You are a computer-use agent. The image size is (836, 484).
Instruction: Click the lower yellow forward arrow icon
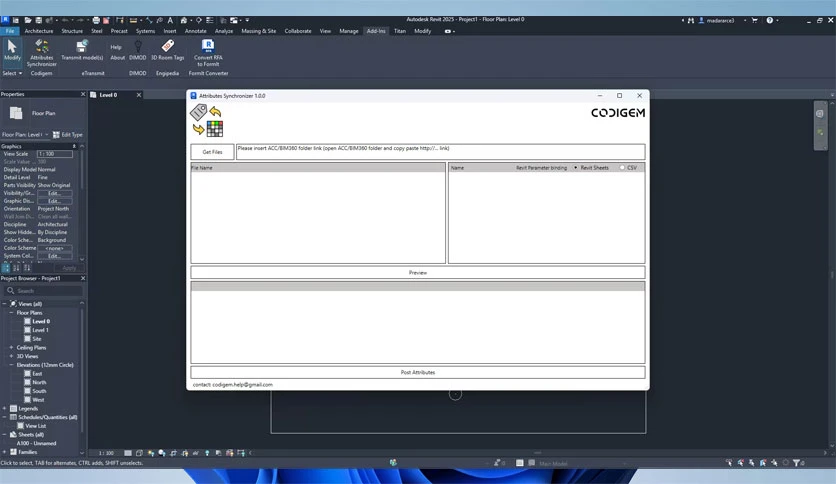coord(198,129)
